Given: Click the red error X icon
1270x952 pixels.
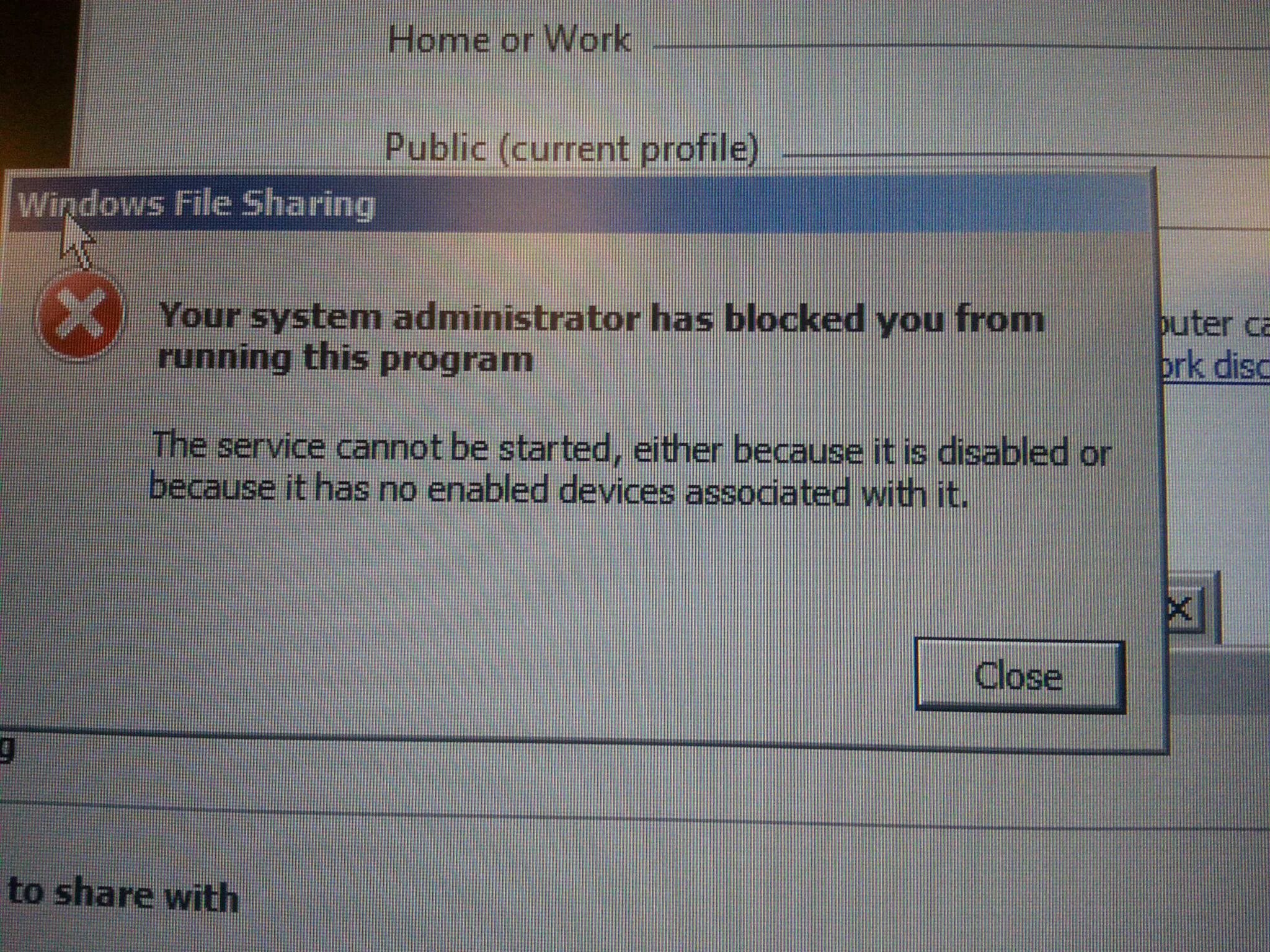Looking at the screenshot, I should pyautogui.click(x=79, y=317).
